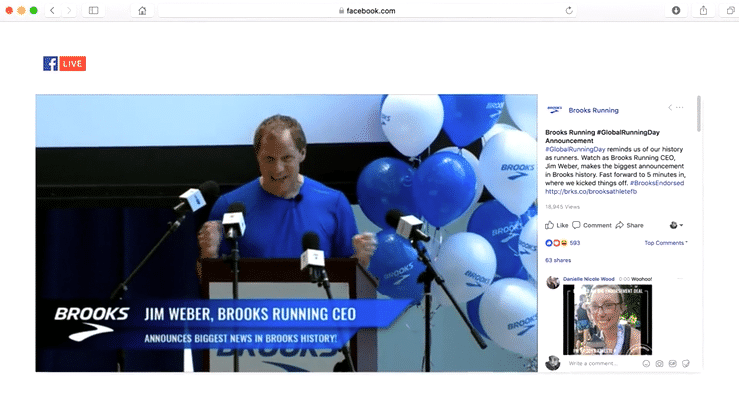Image resolution: width=739 pixels, height=415 pixels.
Task: Click the Brooks Running live video
Action: coord(287,233)
